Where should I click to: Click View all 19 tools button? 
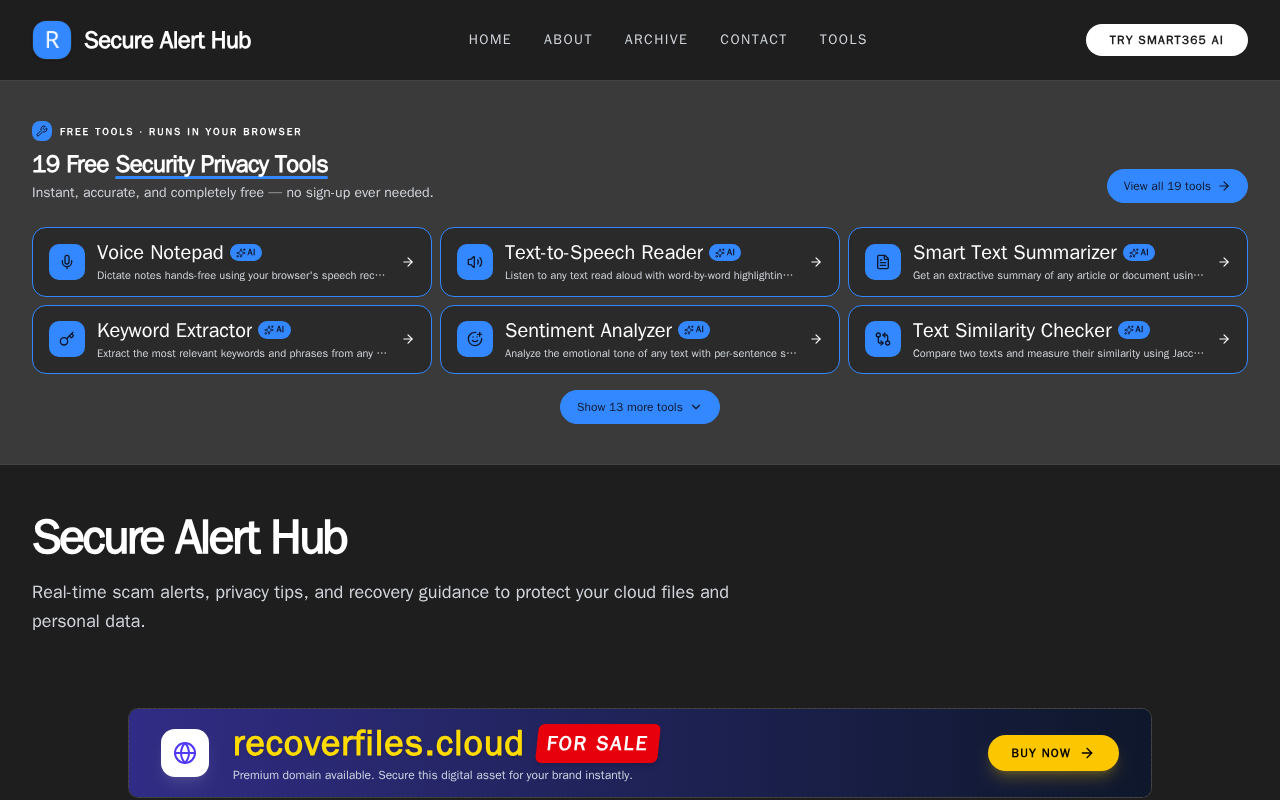[x=1177, y=186]
